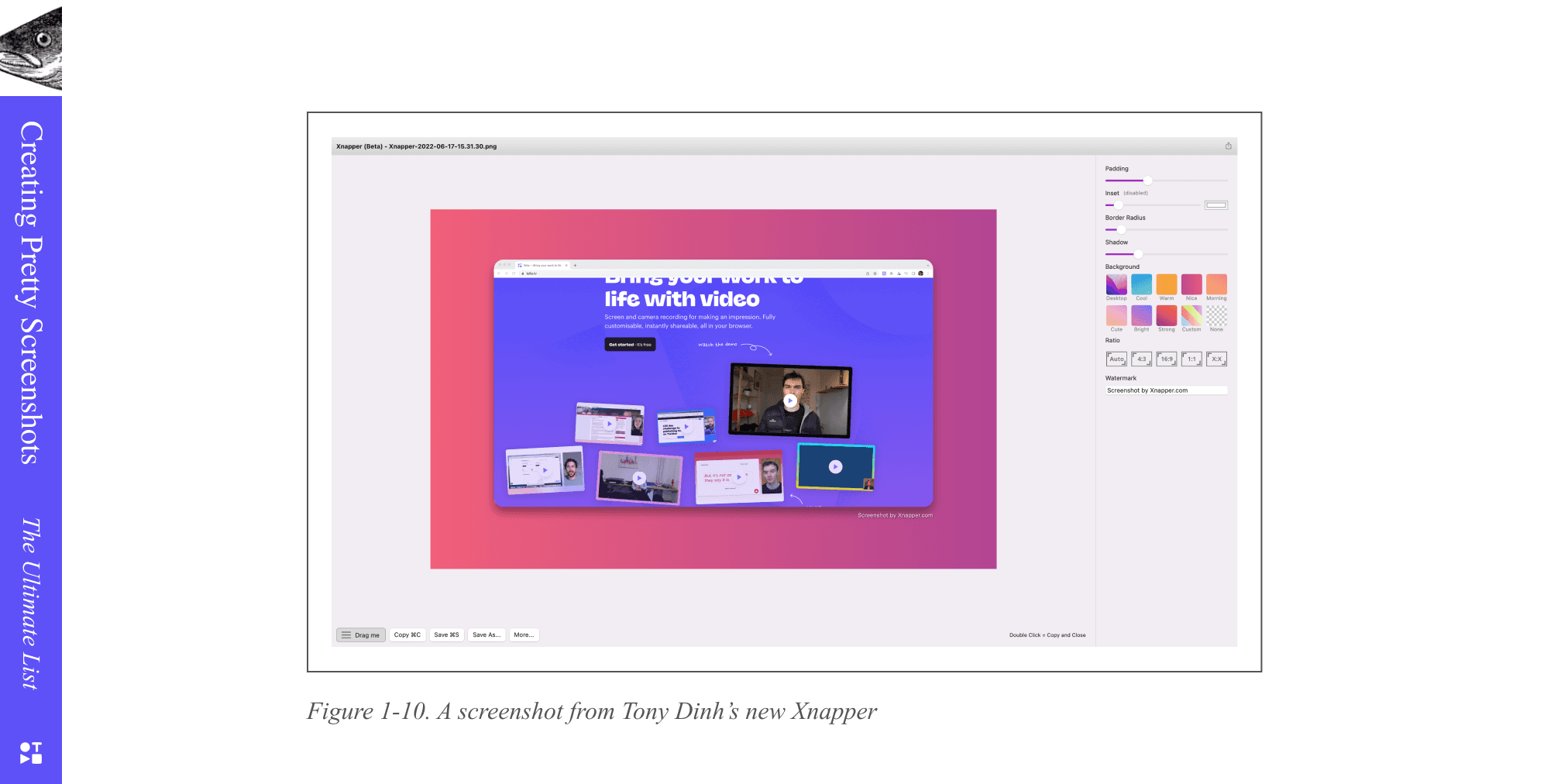Image resolution: width=1568 pixels, height=784 pixels.
Task: Click the 'Watch the demo' text in preview
Action: tap(717, 344)
